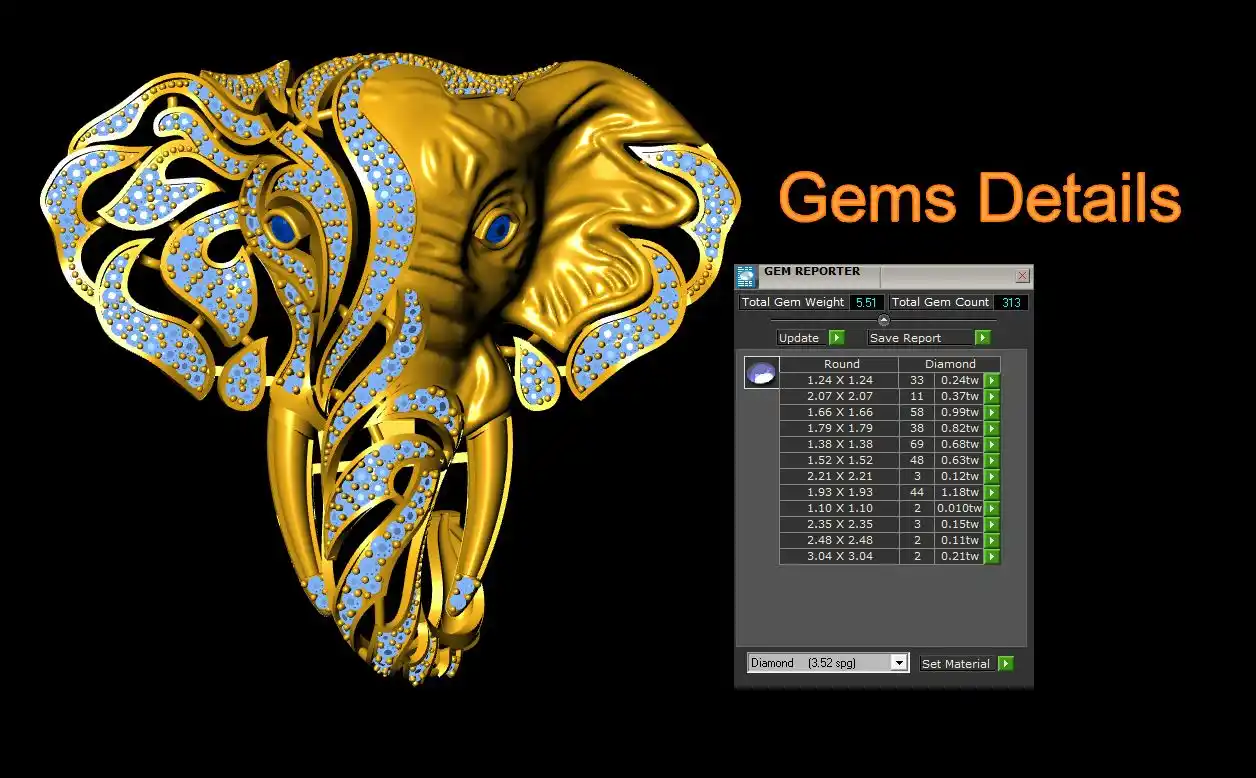This screenshot has height=778, width=1256.
Task: Click the Gem Reporter icon in title bar
Action: click(x=746, y=277)
